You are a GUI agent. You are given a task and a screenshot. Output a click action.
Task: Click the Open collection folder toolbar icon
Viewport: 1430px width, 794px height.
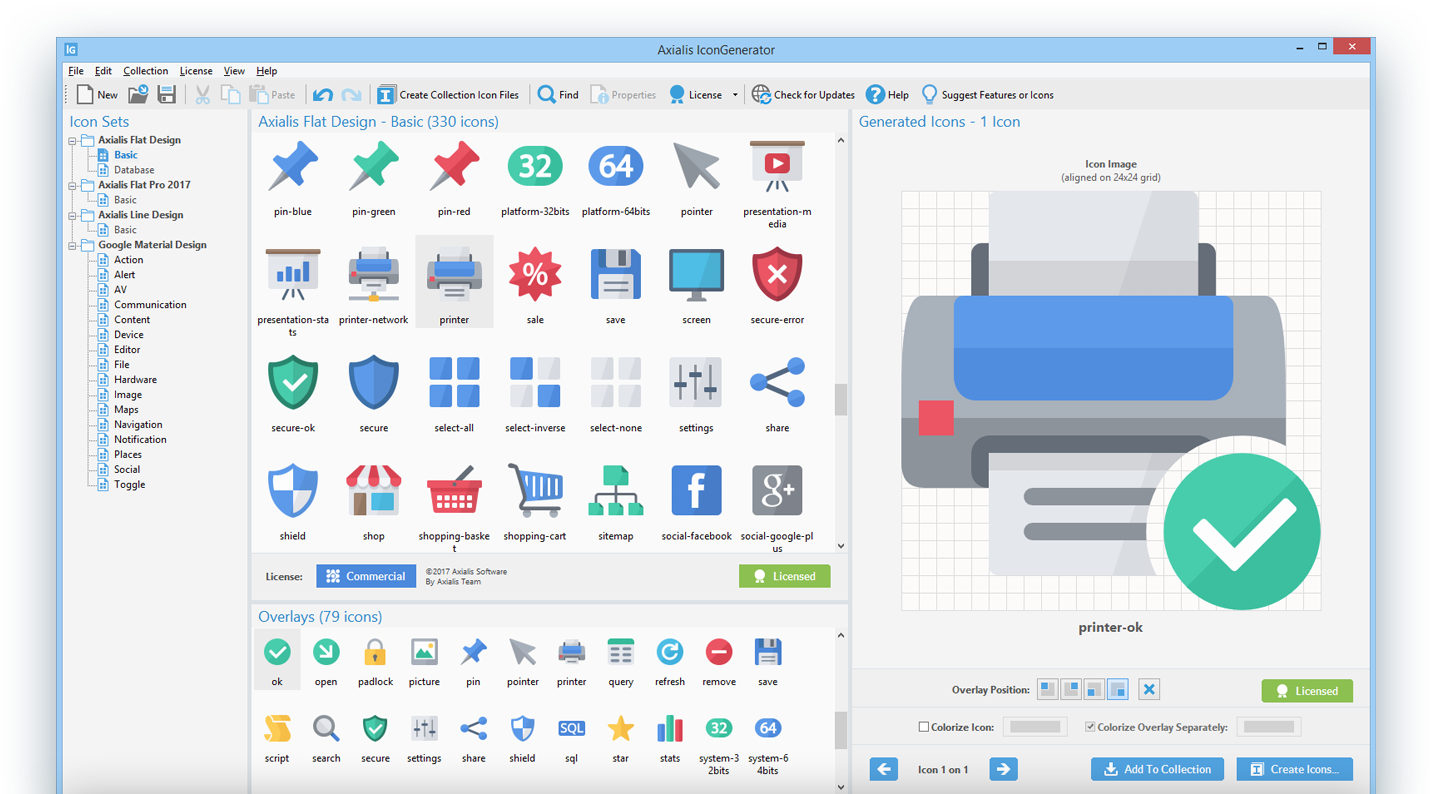[138, 95]
